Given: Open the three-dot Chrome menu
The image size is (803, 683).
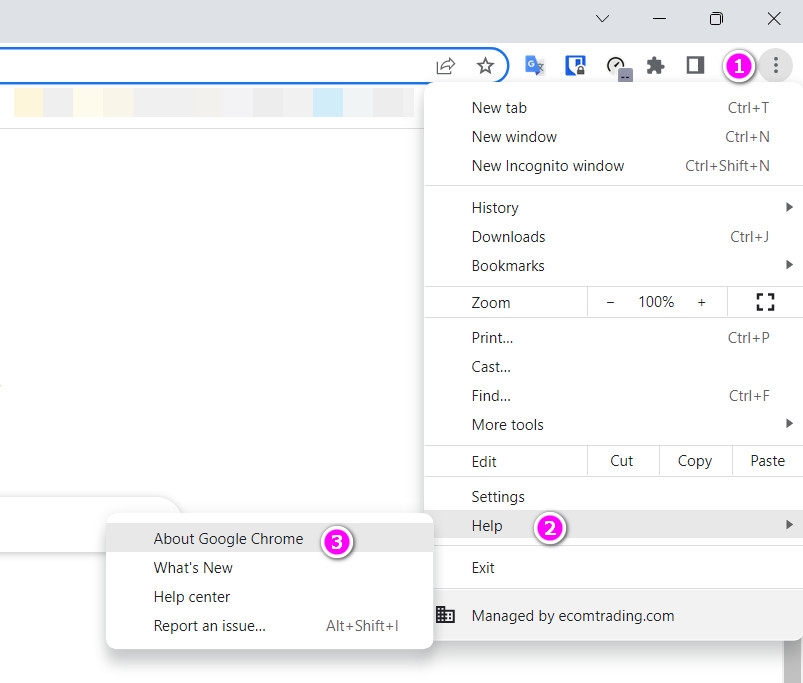Looking at the screenshot, I should click(x=776, y=65).
